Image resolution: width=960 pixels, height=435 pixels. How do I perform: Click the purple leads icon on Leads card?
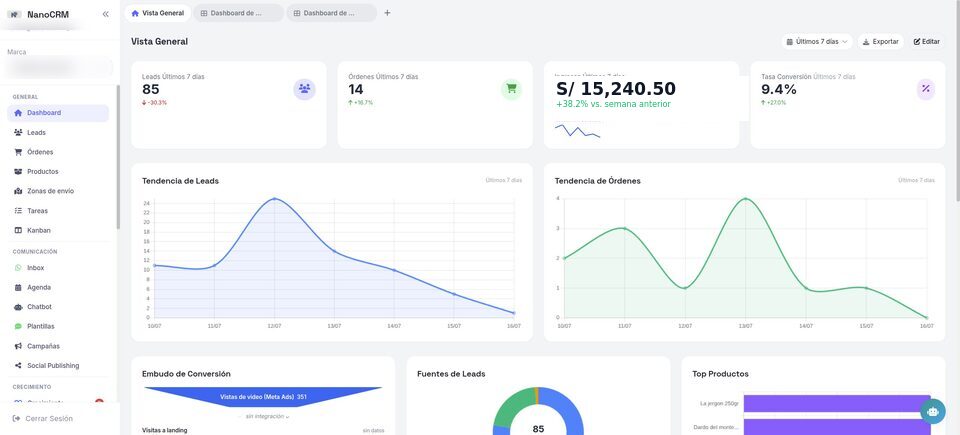(x=304, y=89)
